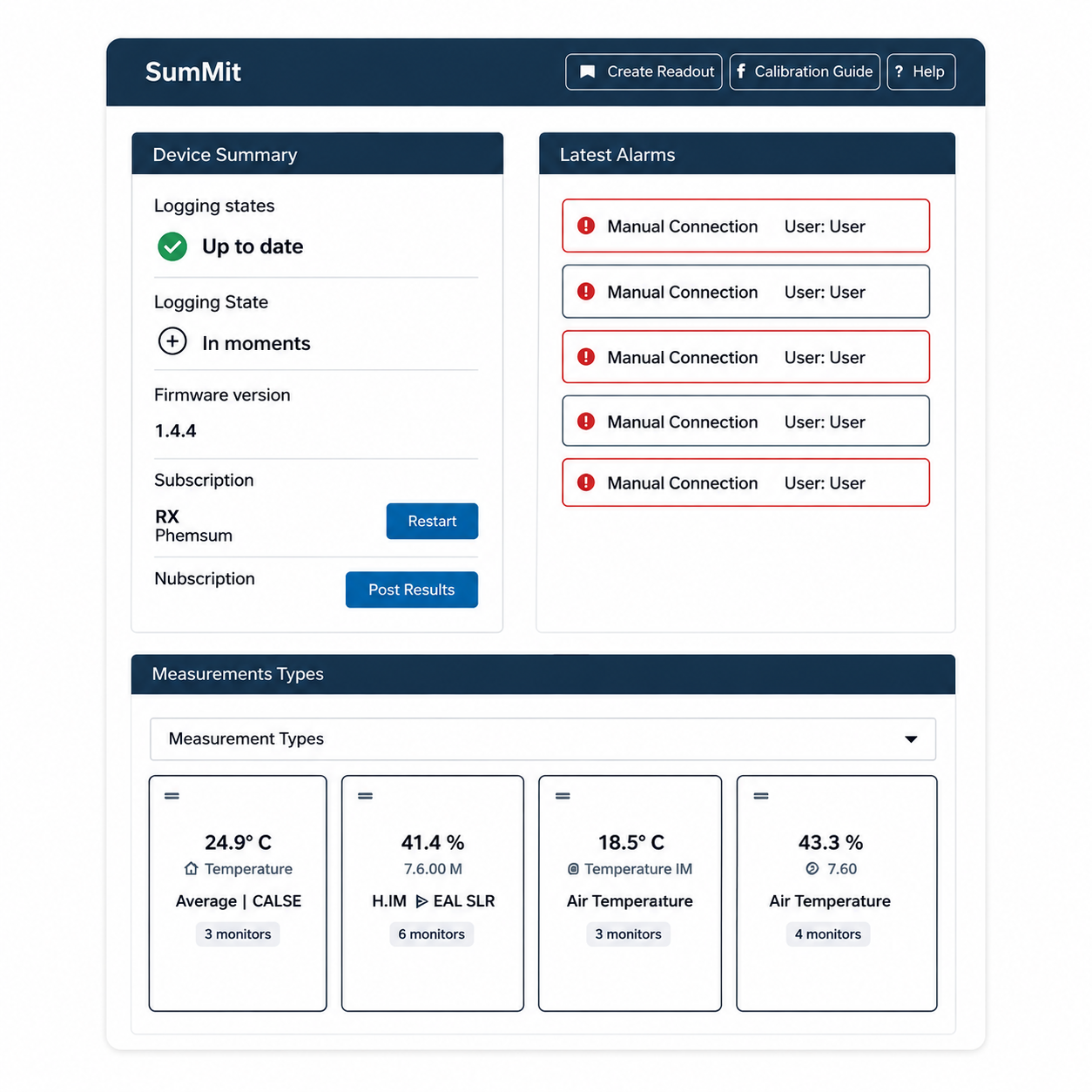Click the 18.5° C value
This screenshot has height=1092, width=1092.
[x=630, y=842]
